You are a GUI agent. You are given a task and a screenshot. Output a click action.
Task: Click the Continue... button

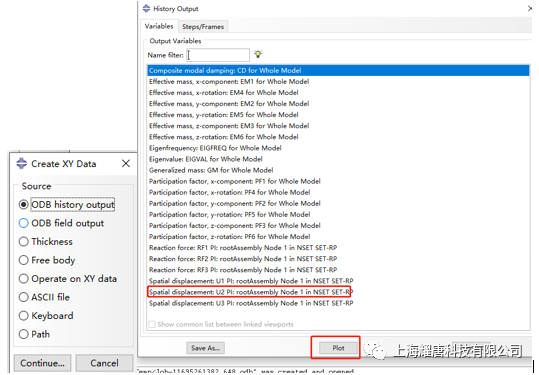point(42,363)
